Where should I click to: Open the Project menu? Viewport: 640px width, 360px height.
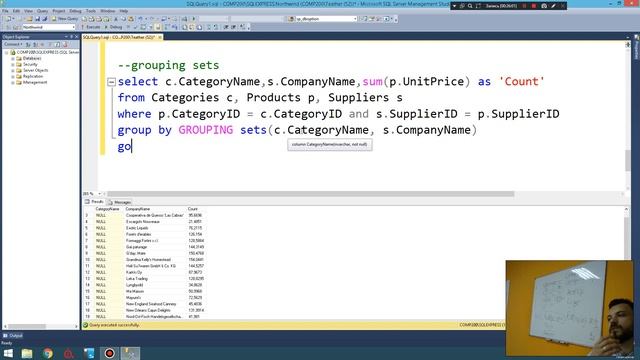point(59,11)
